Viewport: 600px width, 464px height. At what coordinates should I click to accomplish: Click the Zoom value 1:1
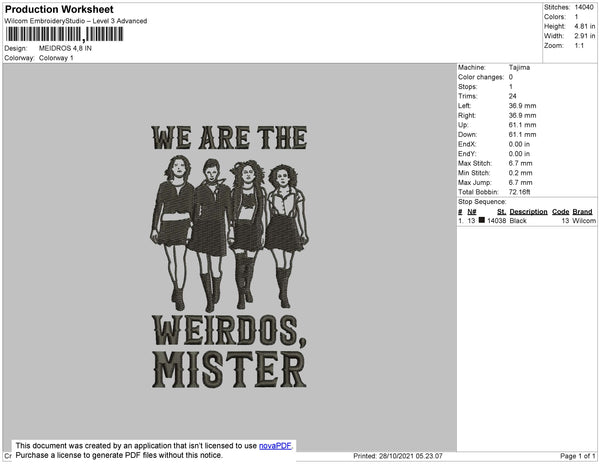[579, 46]
